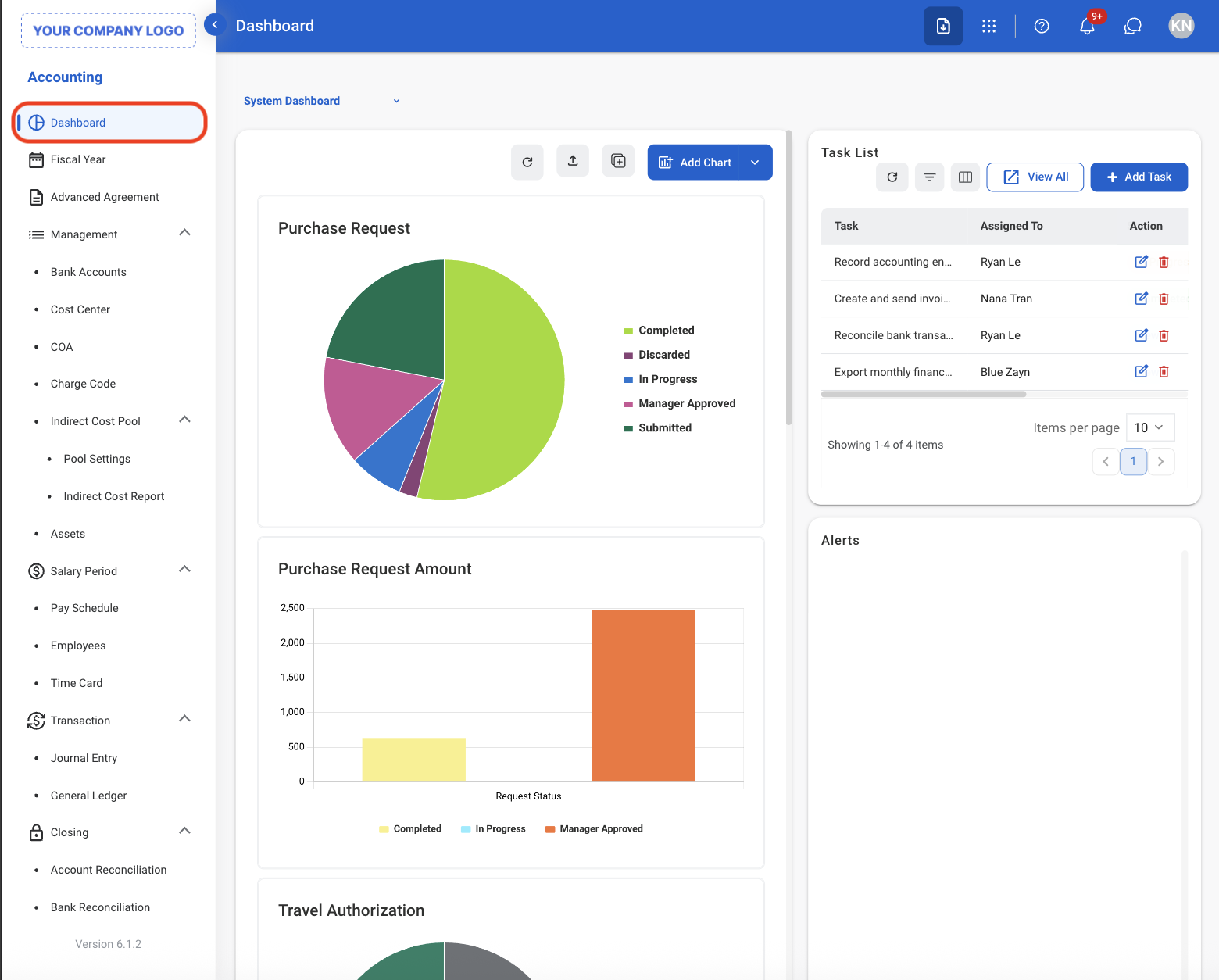Delete the Record accounting task

point(1164,262)
